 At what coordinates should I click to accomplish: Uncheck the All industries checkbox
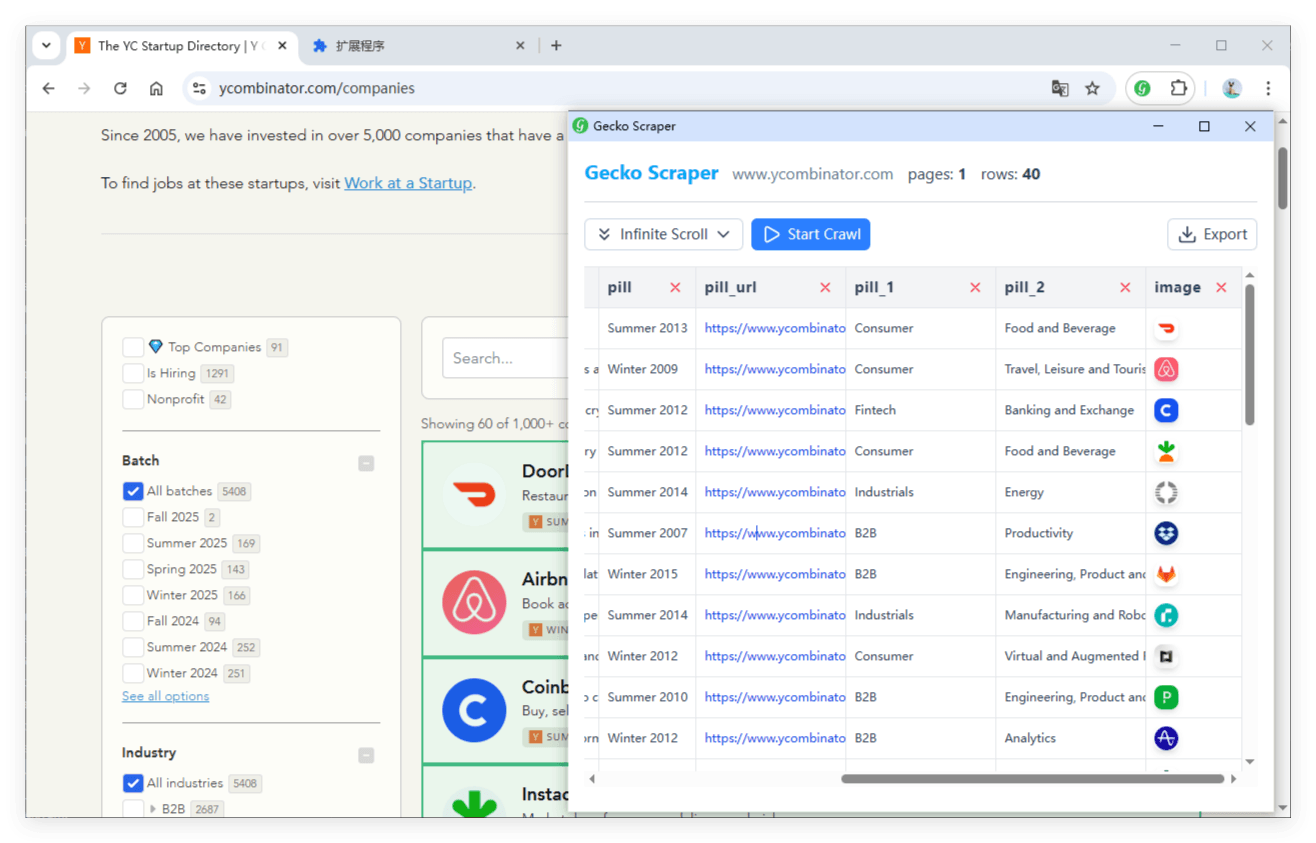pos(133,783)
